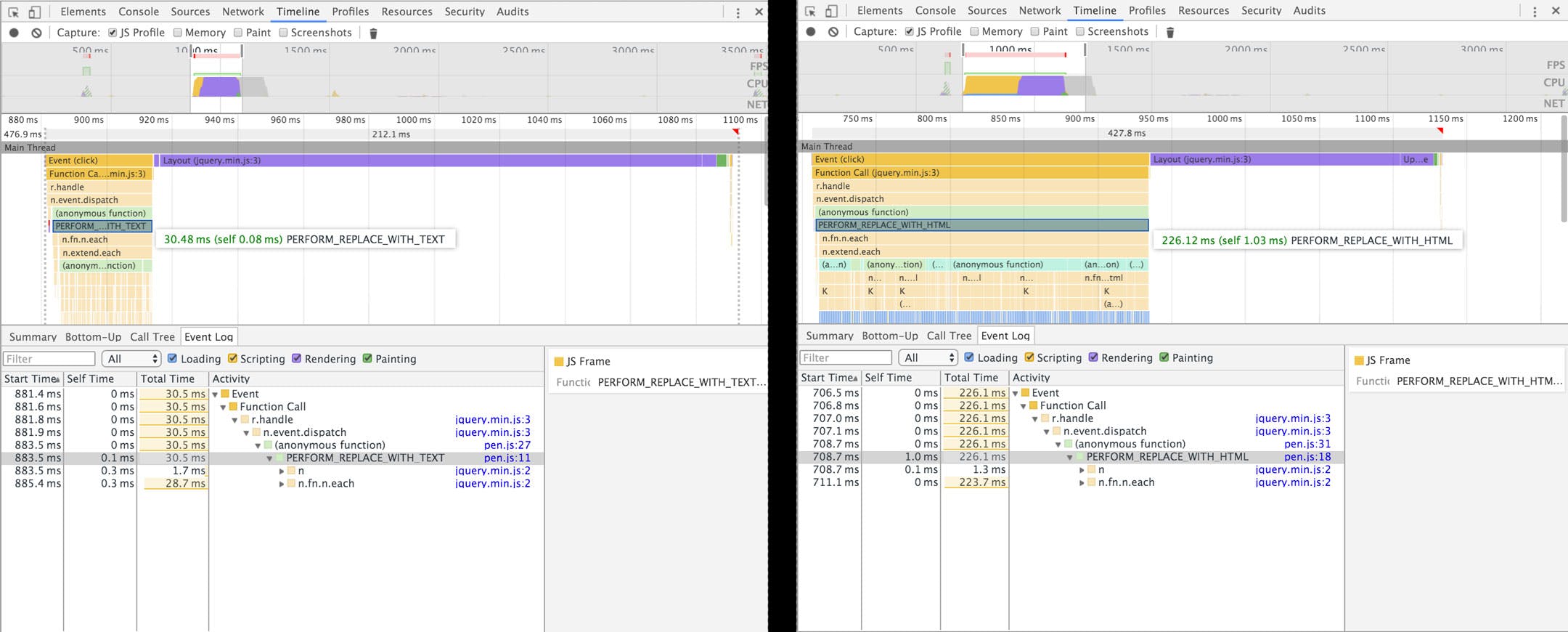Enable Memory capture in left window

point(178,33)
